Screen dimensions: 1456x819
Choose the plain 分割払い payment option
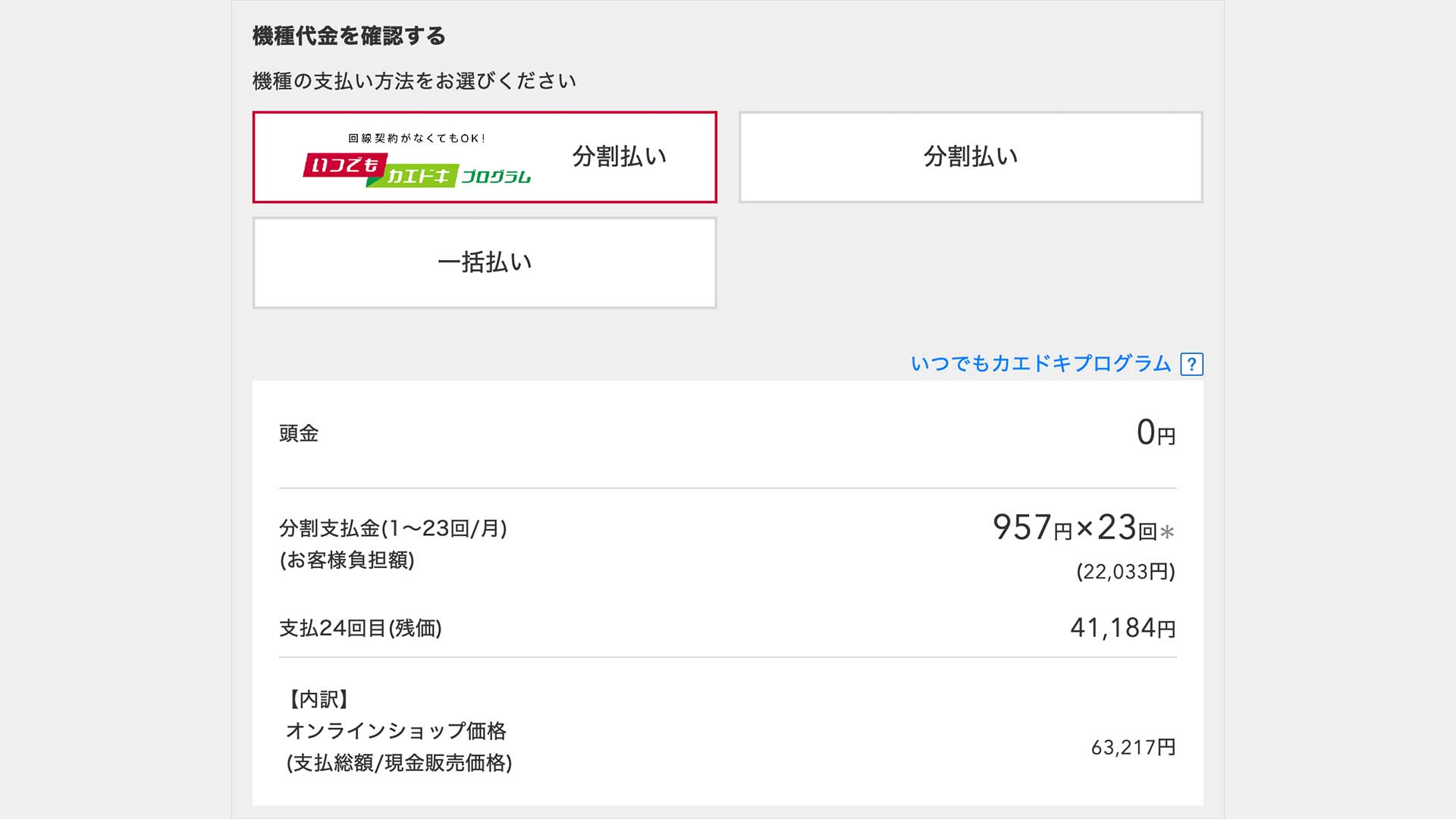pyautogui.click(x=971, y=157)
